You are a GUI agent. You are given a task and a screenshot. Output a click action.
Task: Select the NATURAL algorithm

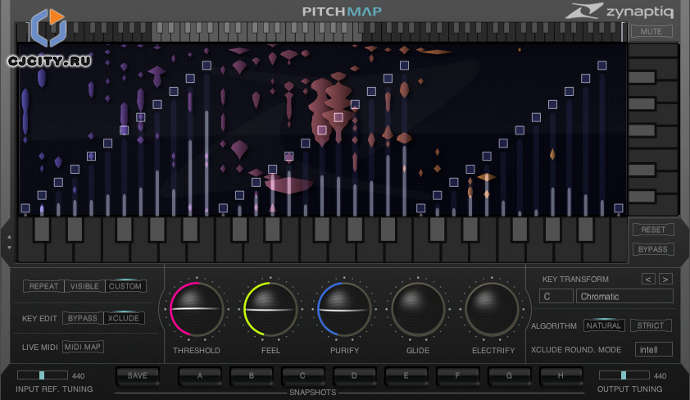603,326
